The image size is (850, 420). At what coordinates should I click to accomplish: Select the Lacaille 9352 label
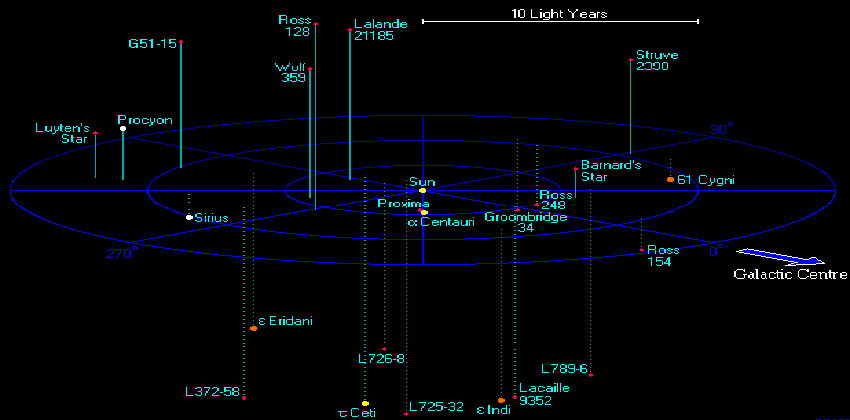[537, 395]
